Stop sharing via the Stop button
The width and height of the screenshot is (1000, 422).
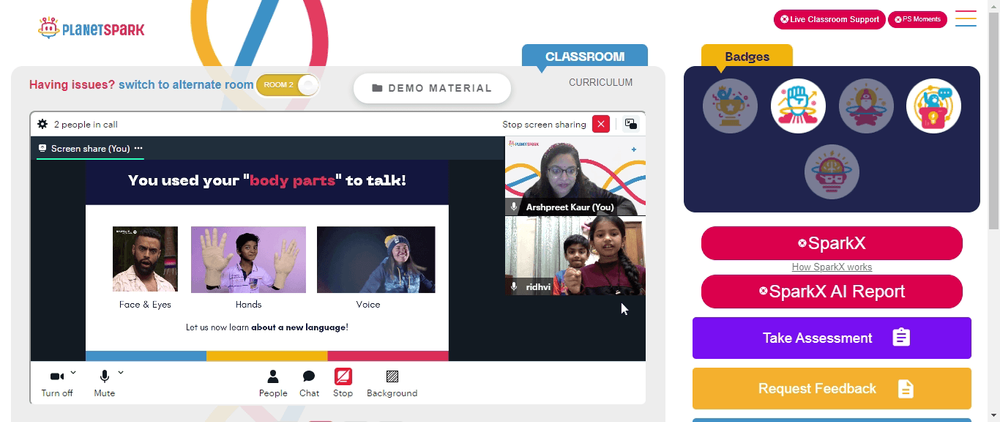click(343, 383)
